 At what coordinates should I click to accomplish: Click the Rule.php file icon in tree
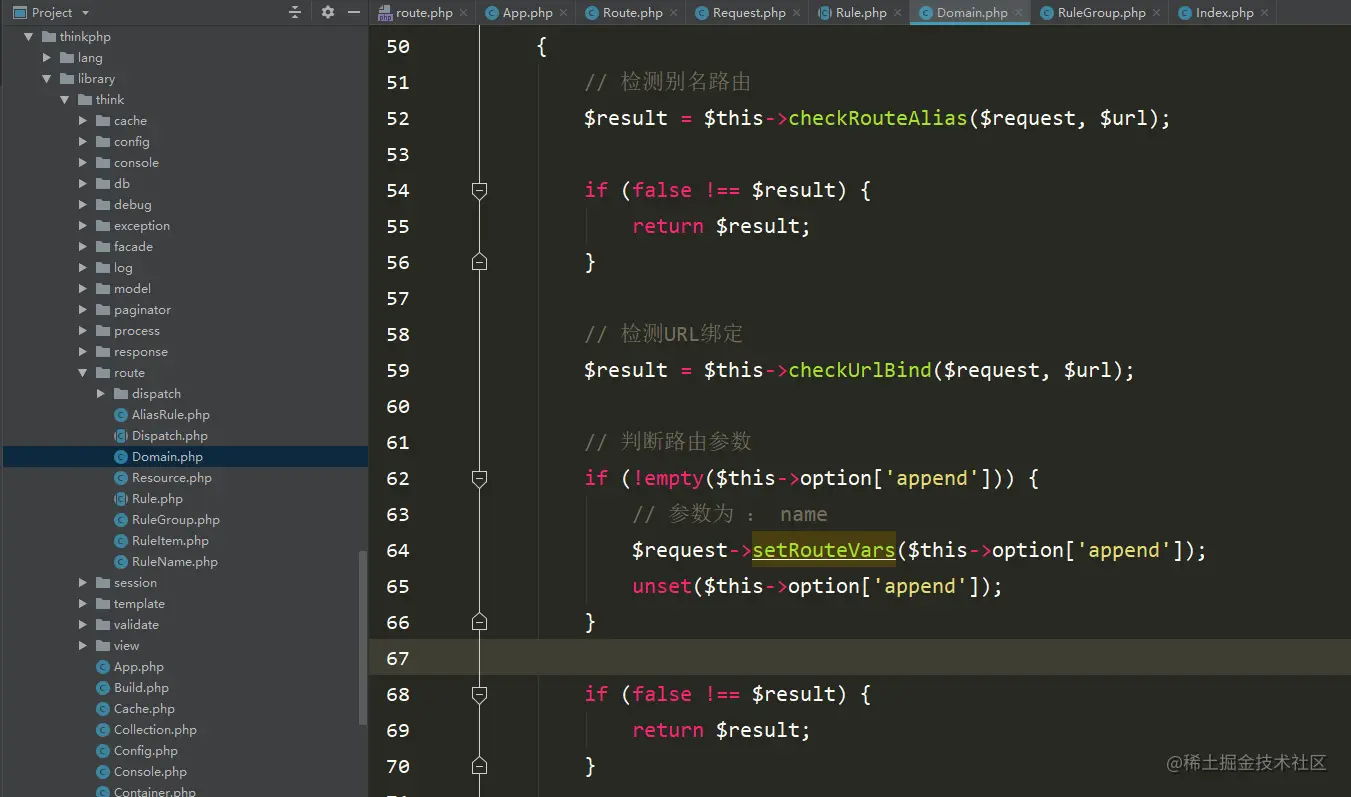(x=122, y=499)
